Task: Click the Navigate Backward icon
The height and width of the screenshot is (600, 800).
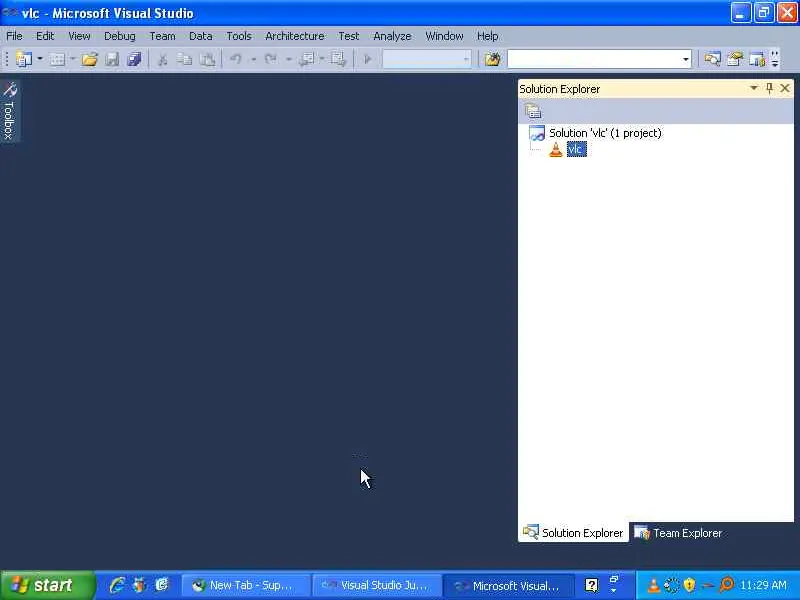Action: (x=307, y=59)
